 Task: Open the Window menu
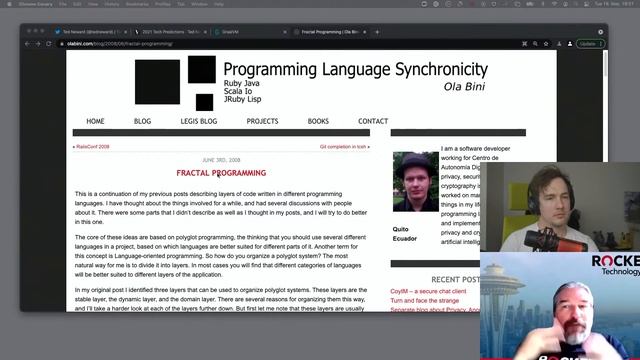(199, 4)
